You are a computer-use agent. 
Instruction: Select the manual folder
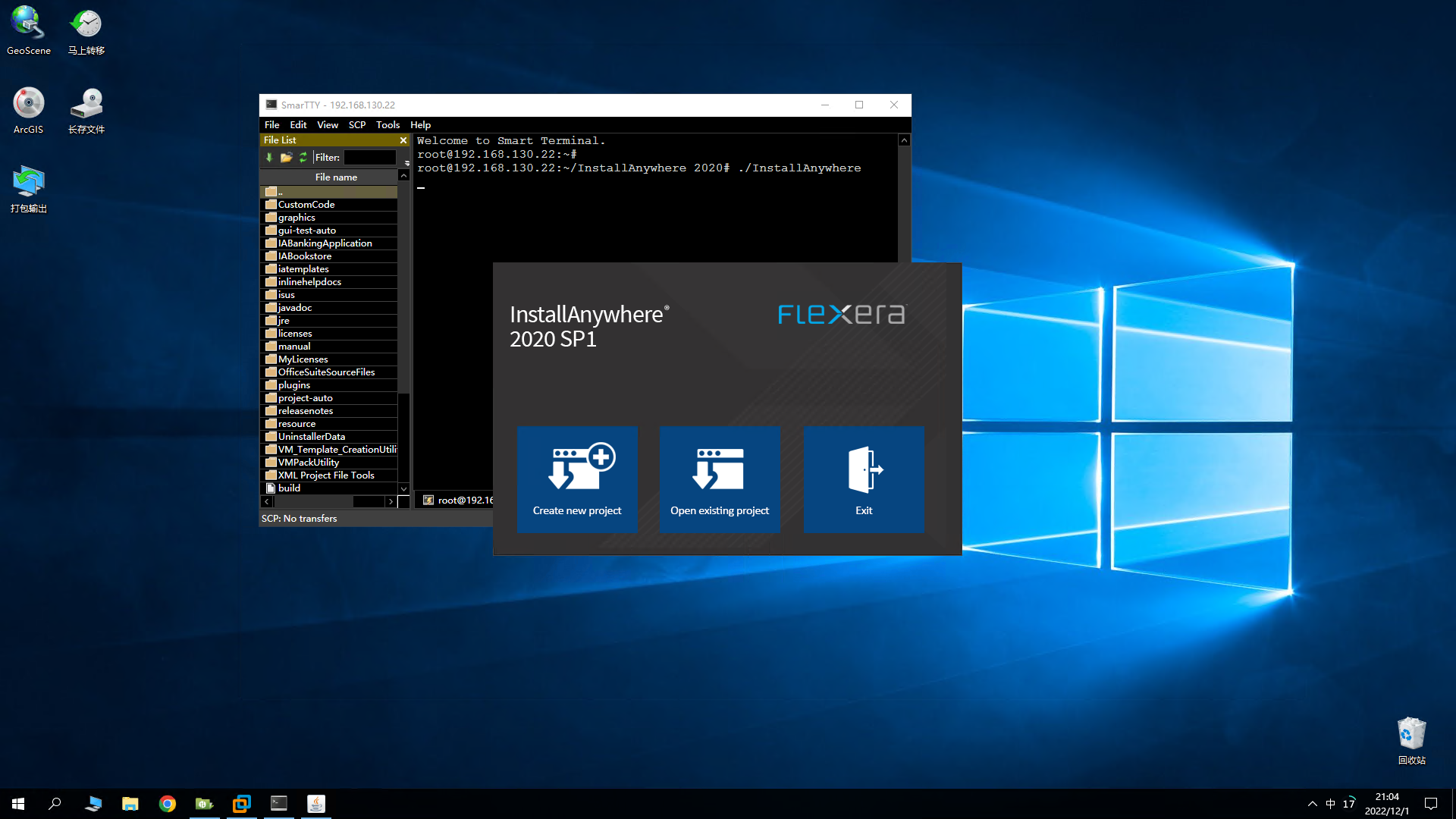(x=329, y=347)
